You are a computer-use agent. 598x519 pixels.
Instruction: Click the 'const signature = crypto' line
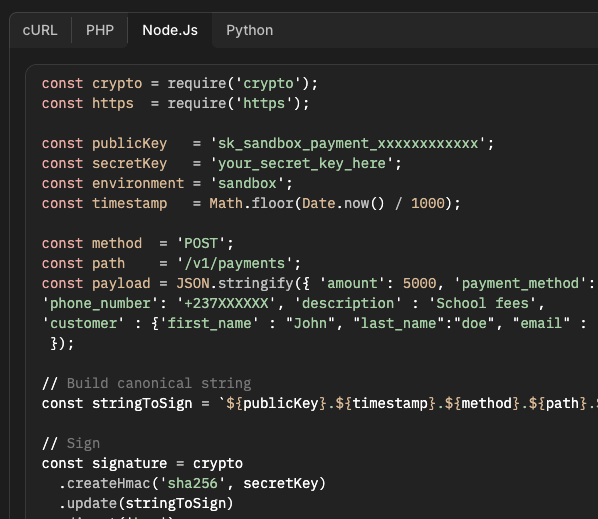[142, 463]
